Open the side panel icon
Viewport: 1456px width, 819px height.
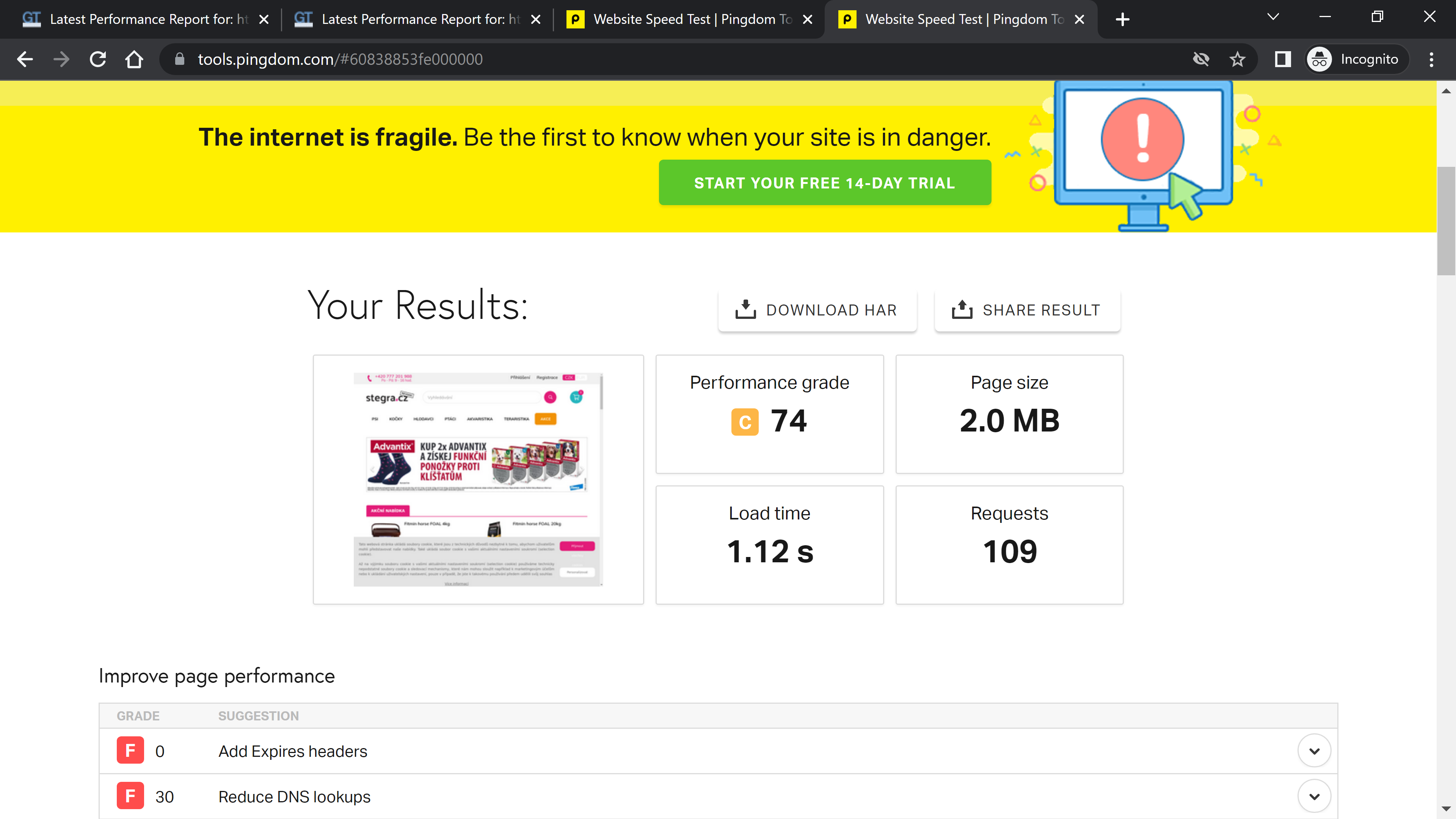pyautogui.click(x=1282, y=60)
